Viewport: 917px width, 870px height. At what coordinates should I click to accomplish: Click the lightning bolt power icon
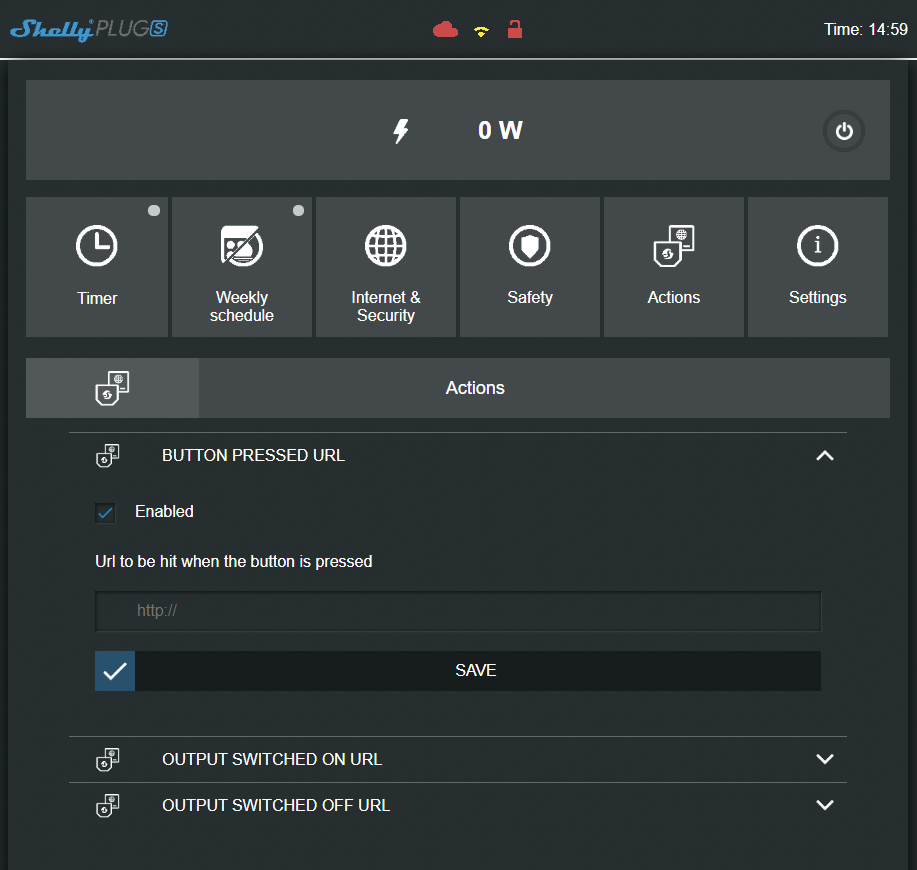point(401,131)
